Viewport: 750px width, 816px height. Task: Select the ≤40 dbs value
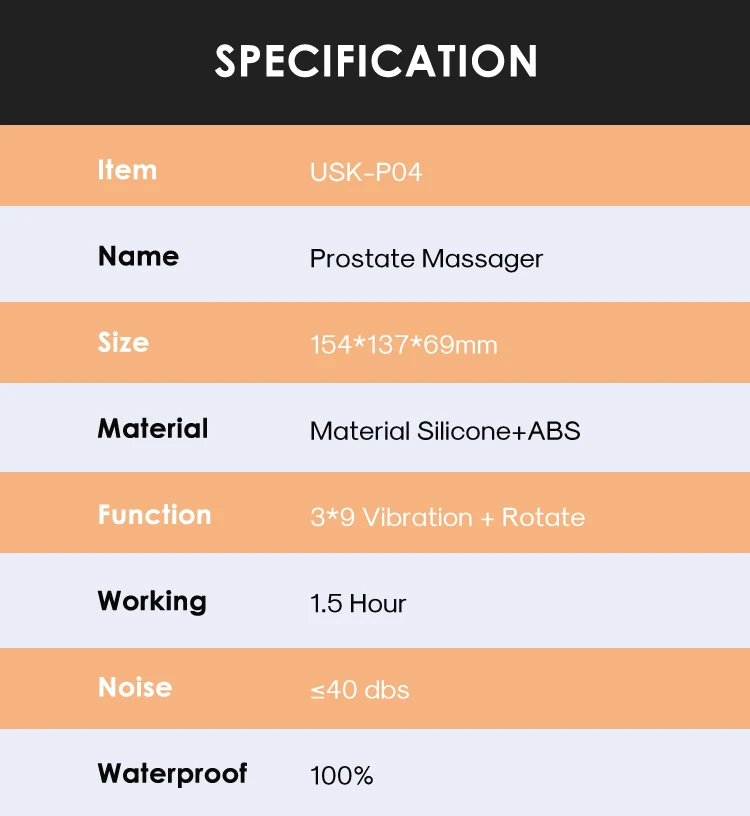click(359, 690)
